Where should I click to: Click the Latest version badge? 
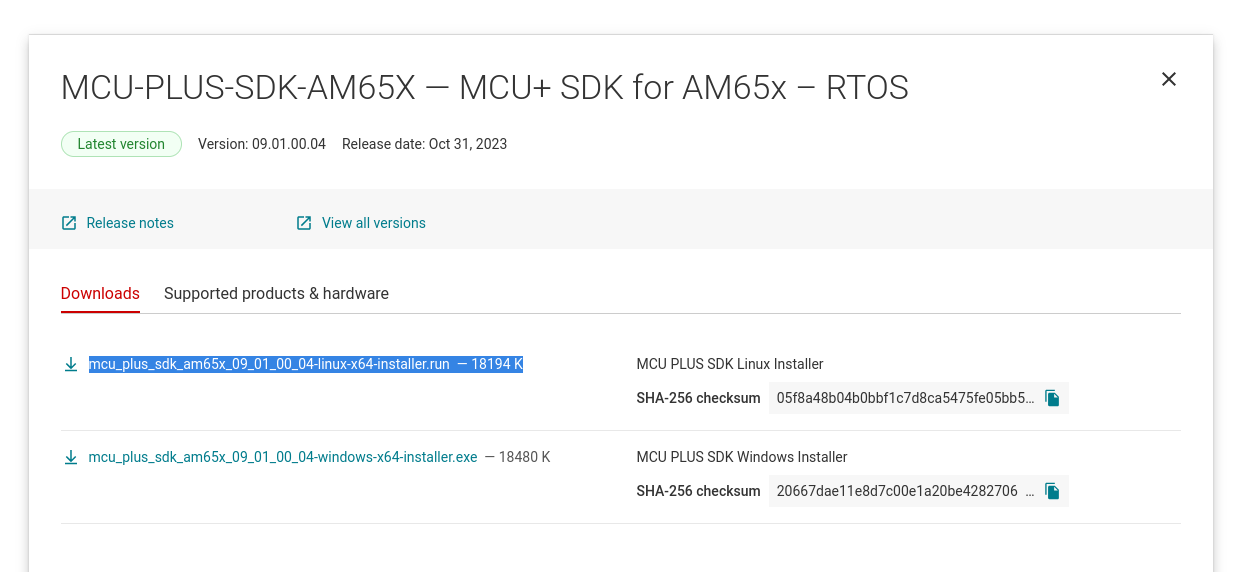pos(121,144)
